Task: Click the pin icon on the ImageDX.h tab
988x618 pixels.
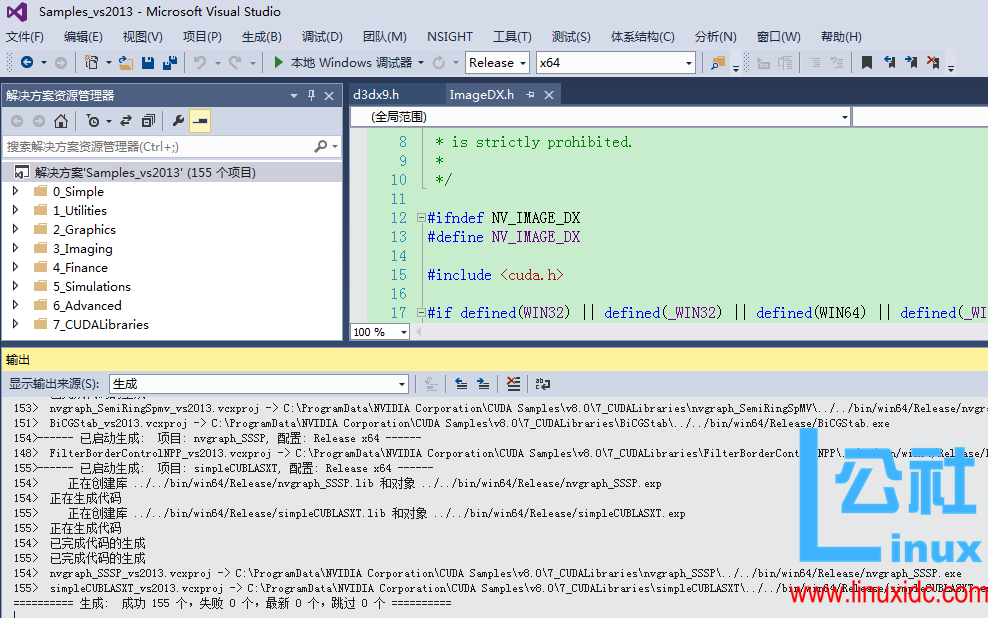Action: click(530, 94)
